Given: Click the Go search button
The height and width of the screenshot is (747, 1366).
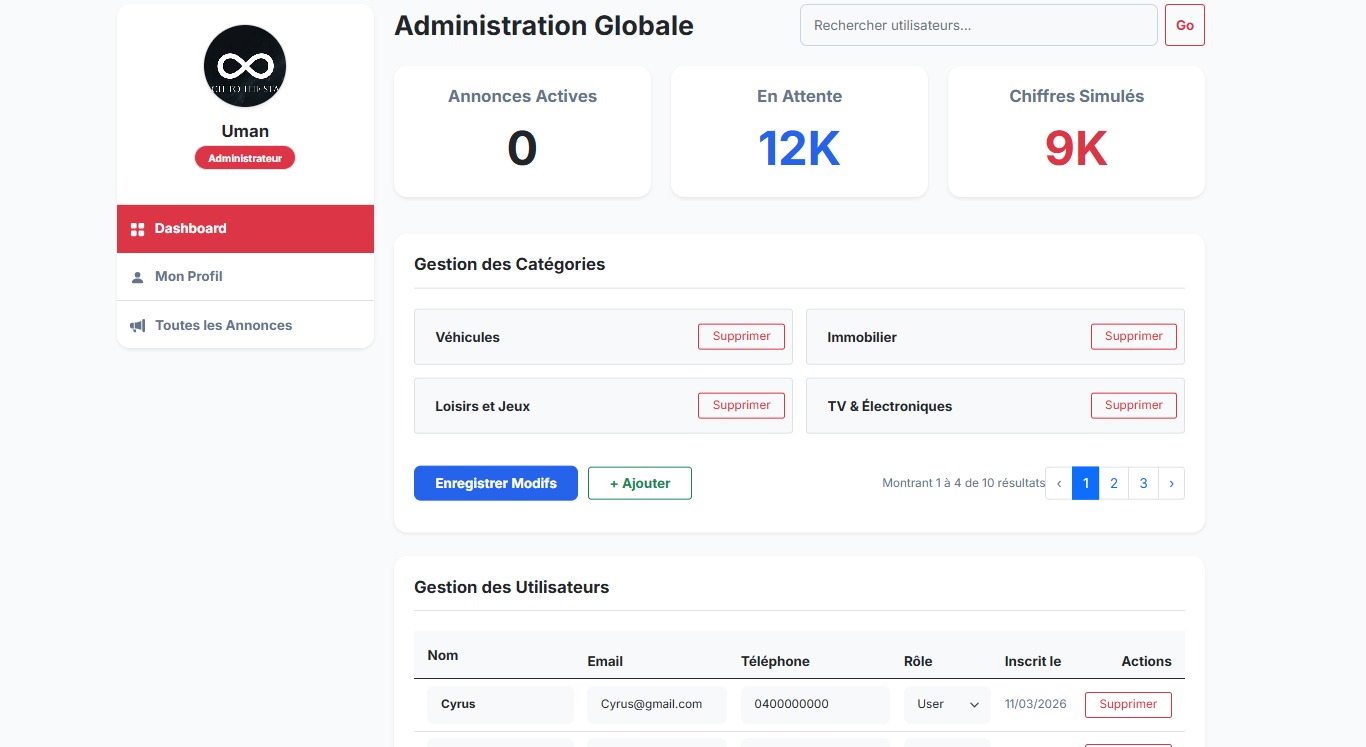Looking at the screenshot, I should 1185,25.
